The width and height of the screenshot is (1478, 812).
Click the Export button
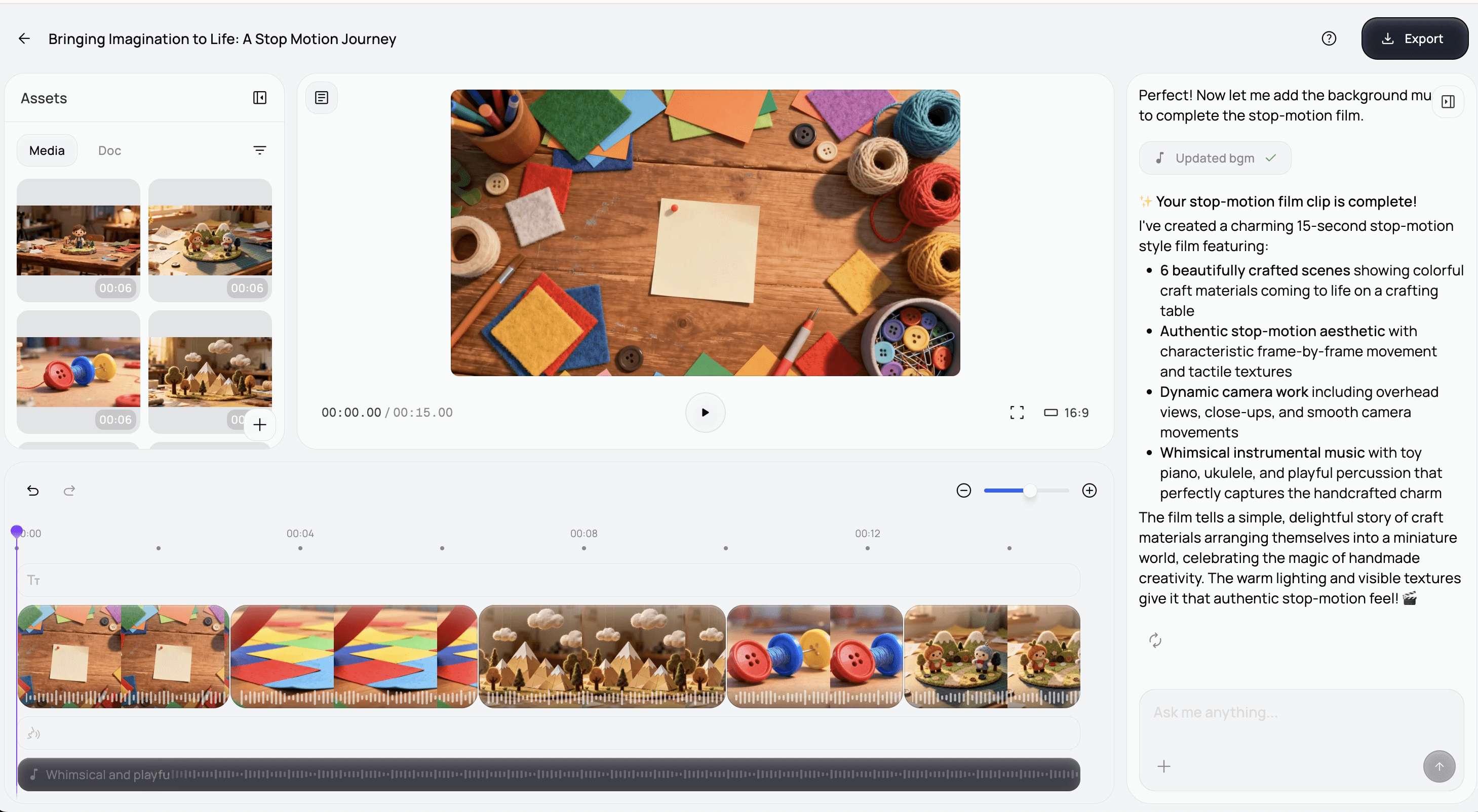1414,38
